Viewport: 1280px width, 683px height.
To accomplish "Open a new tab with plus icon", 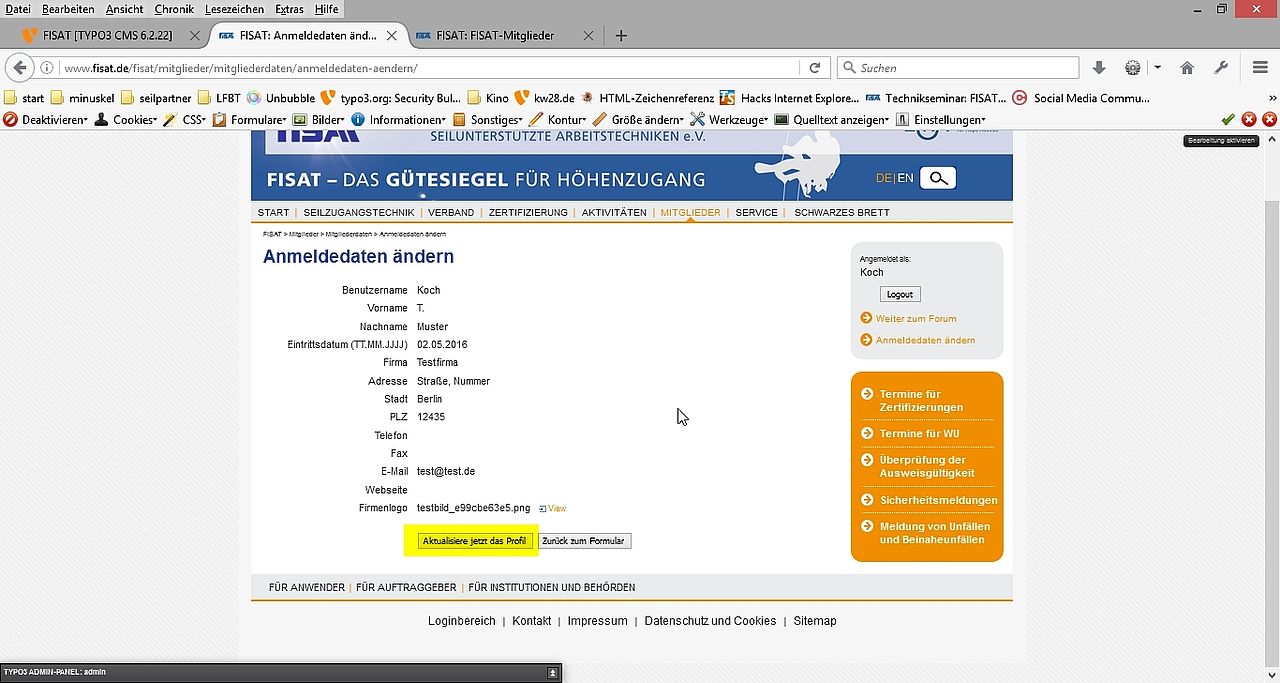I will coord(621,35).
